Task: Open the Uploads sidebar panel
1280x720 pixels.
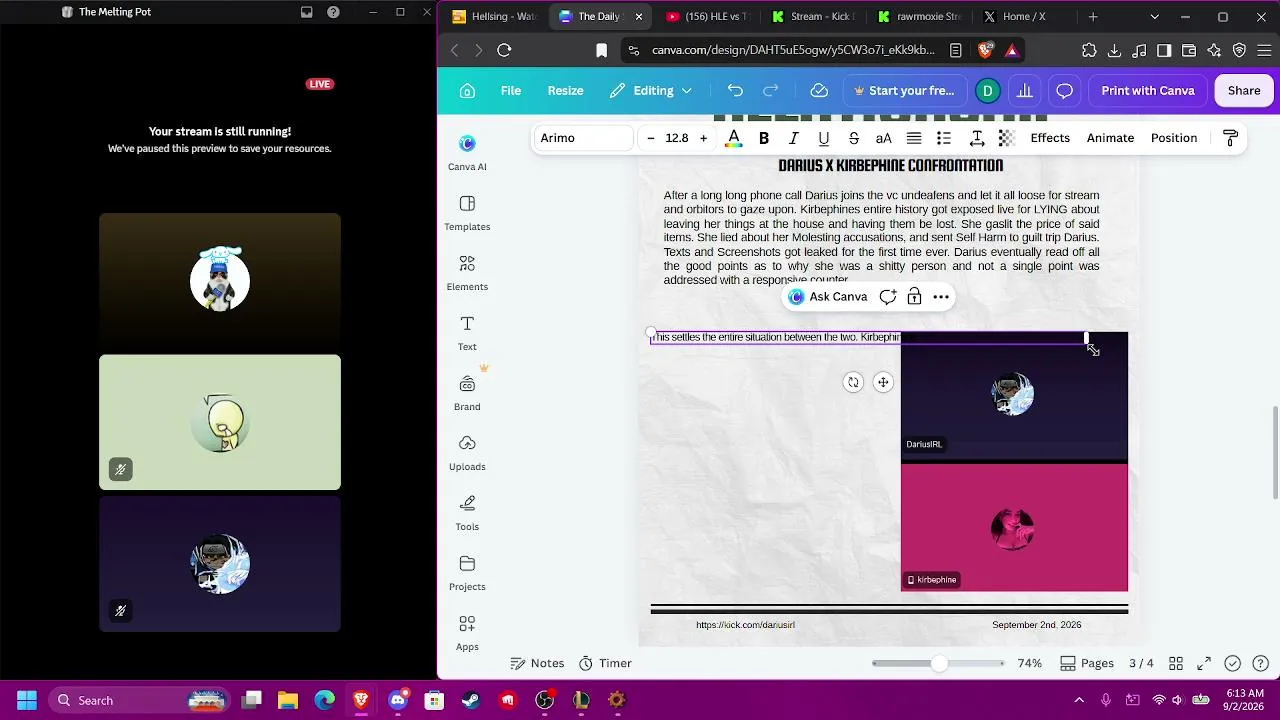Action: tap(467, 453)
